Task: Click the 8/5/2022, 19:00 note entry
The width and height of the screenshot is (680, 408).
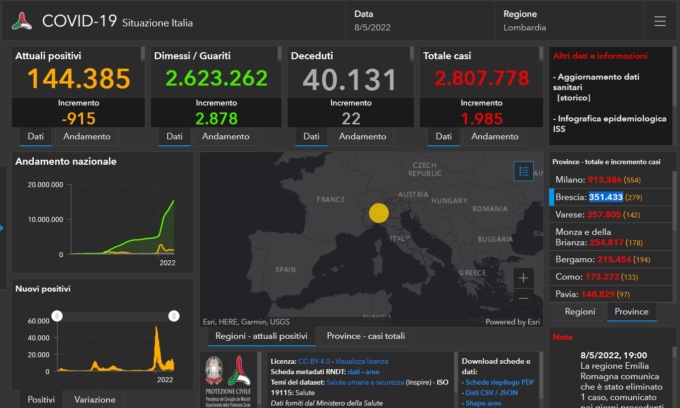Action: tap(614, 355)
